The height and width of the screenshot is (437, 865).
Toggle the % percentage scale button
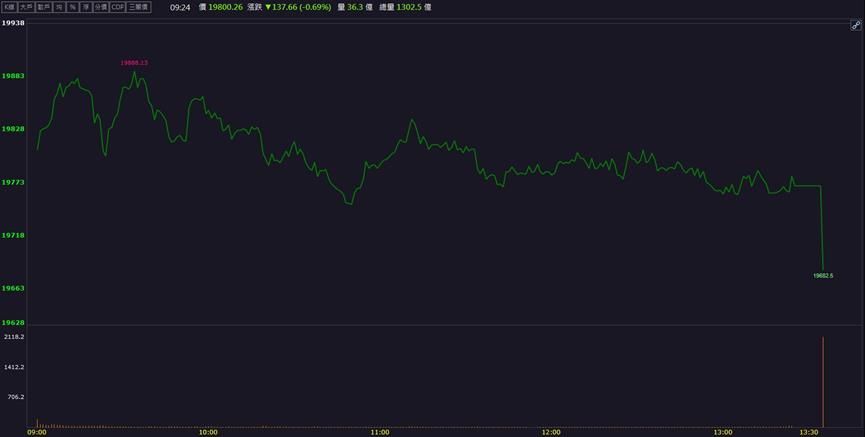click(72, 7)
